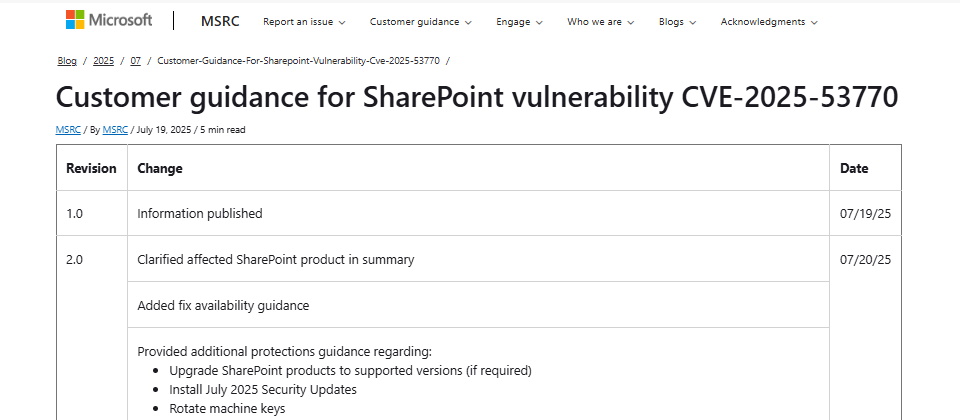960x420 pixels.
Task: Open the Who we are menu
Action: pos(600,22)
